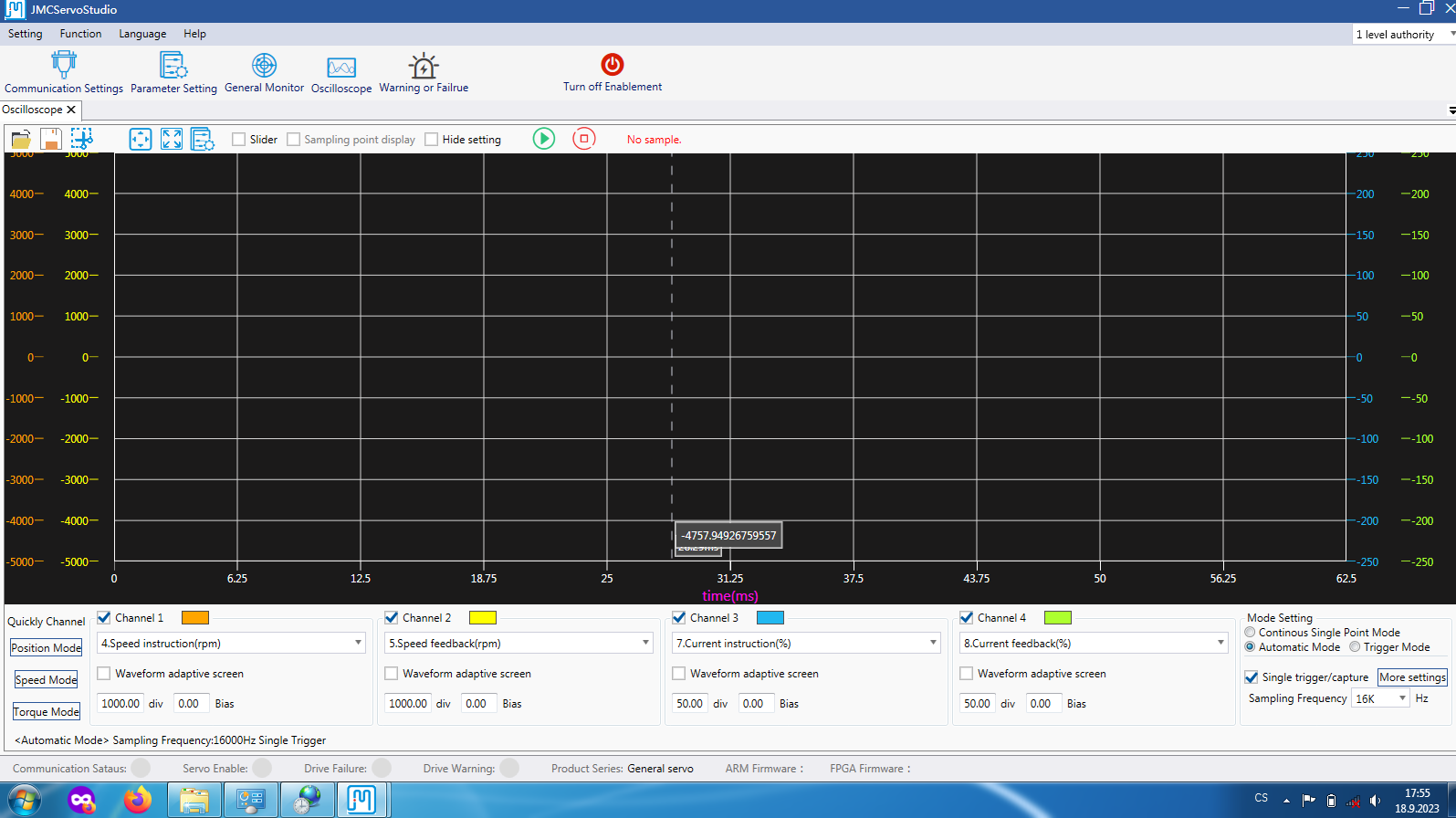This screenshot has height=818, width=1456.
Task: Open the Language menu
Action: pyautogui.click(x=142, y=34)
